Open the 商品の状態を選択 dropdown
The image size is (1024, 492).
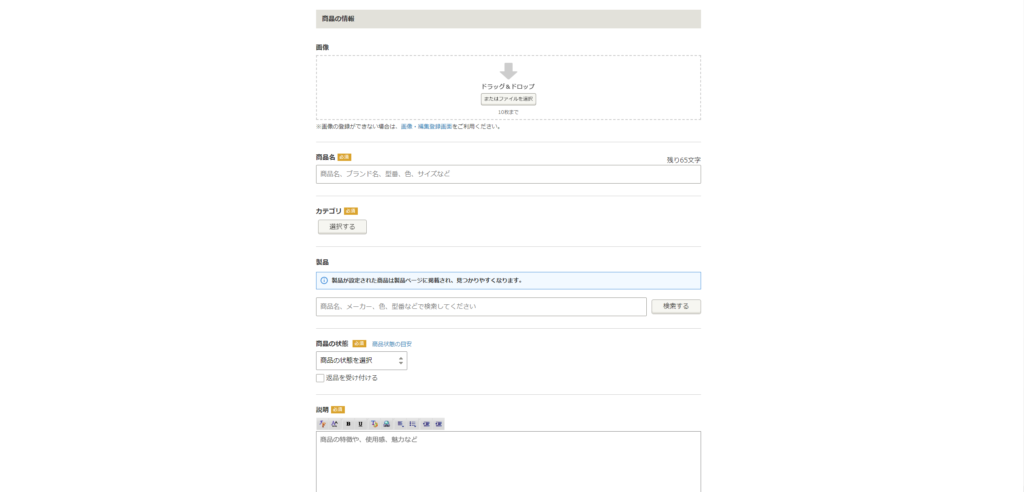[x=361, y=360]
